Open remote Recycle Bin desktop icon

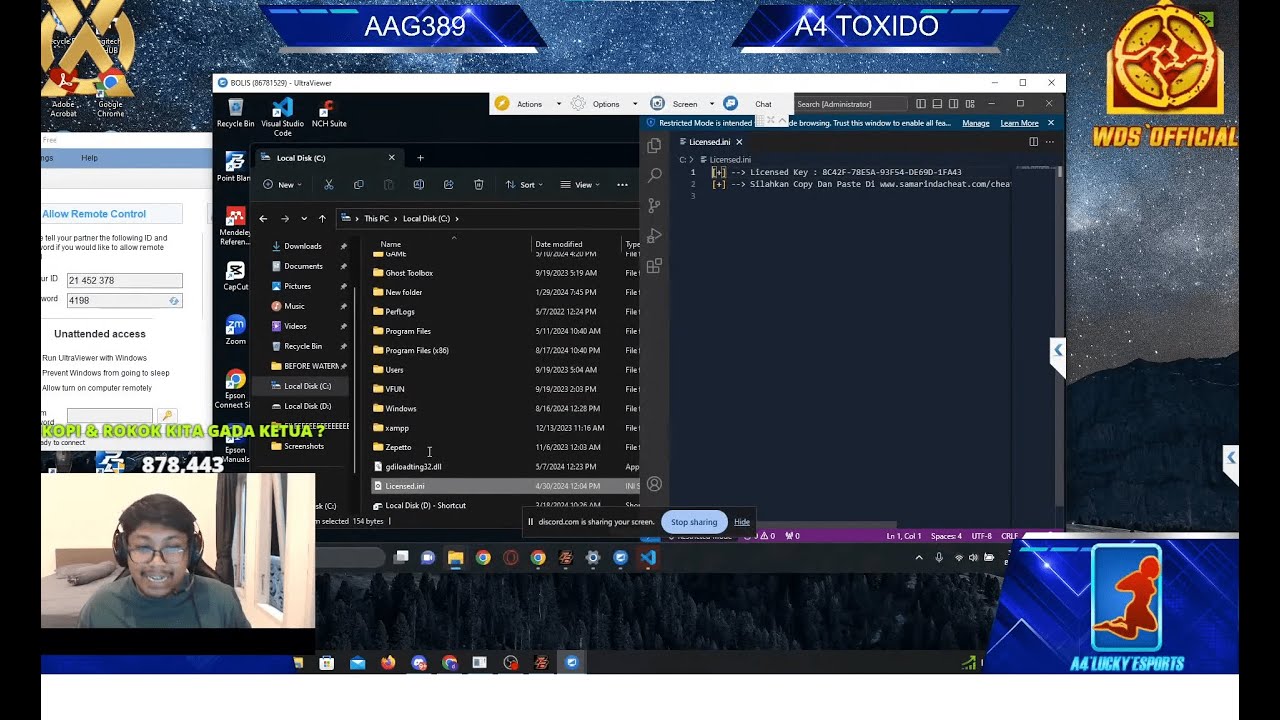coord(236,114)
